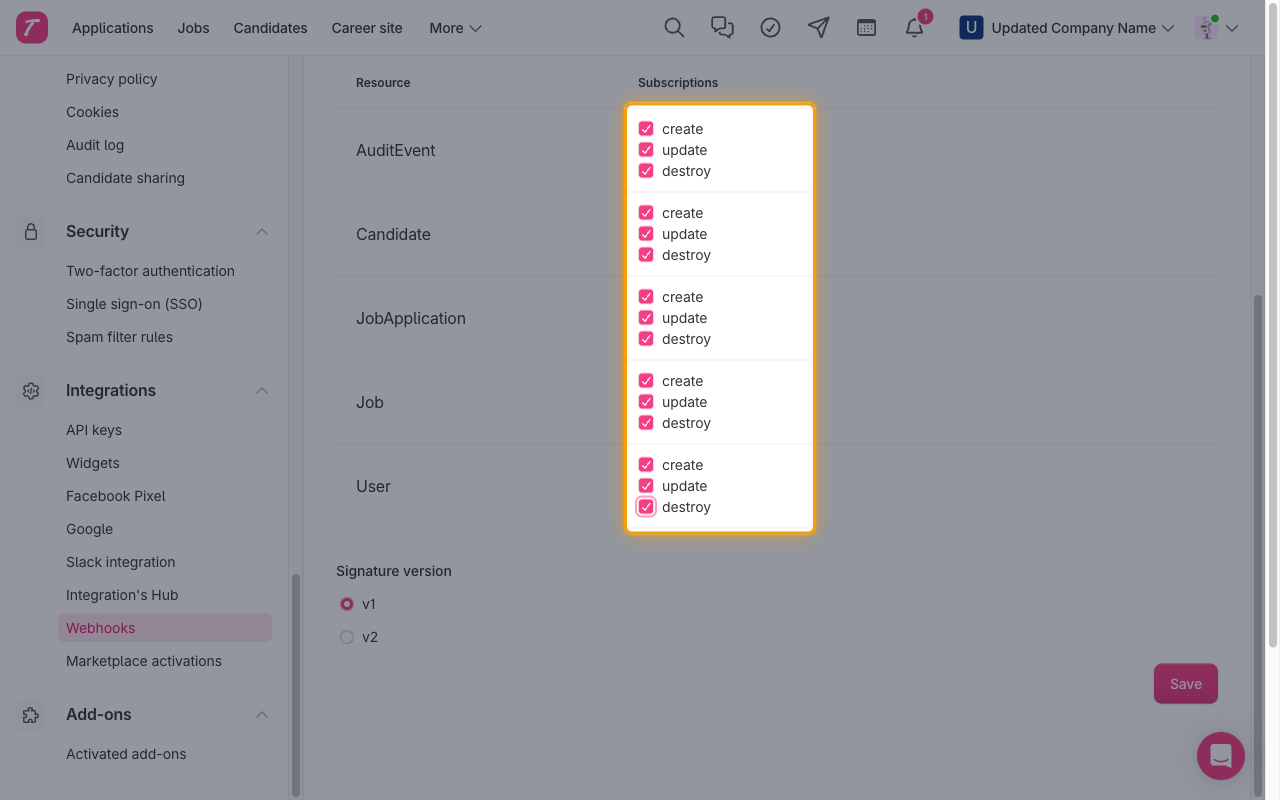
Task: Click the paper plane send icon
Action: (818, 28)
